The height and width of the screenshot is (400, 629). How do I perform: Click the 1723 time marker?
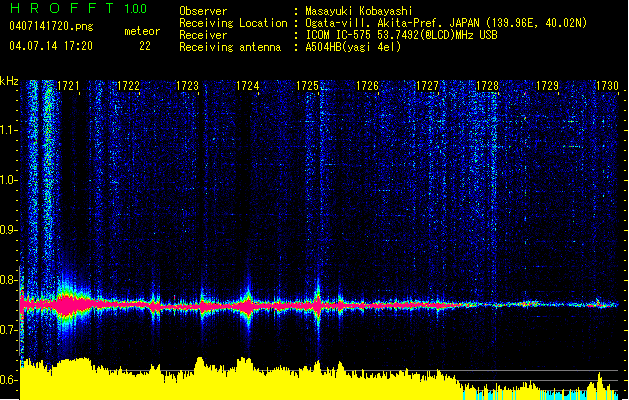[x=188, y=86]
